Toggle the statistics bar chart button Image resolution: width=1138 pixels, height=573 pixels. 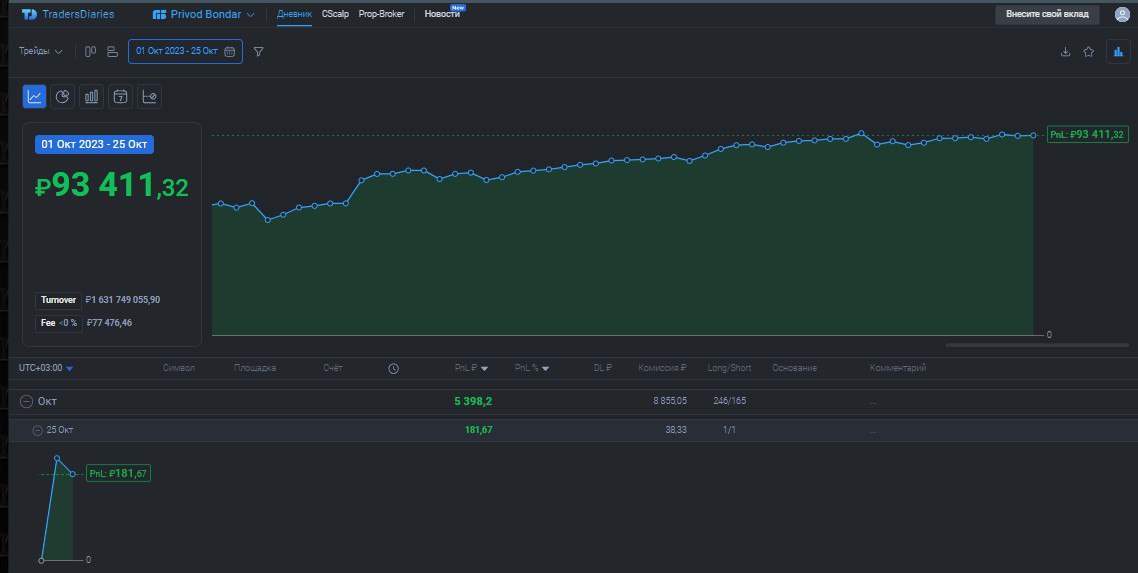coord(1118,51)
